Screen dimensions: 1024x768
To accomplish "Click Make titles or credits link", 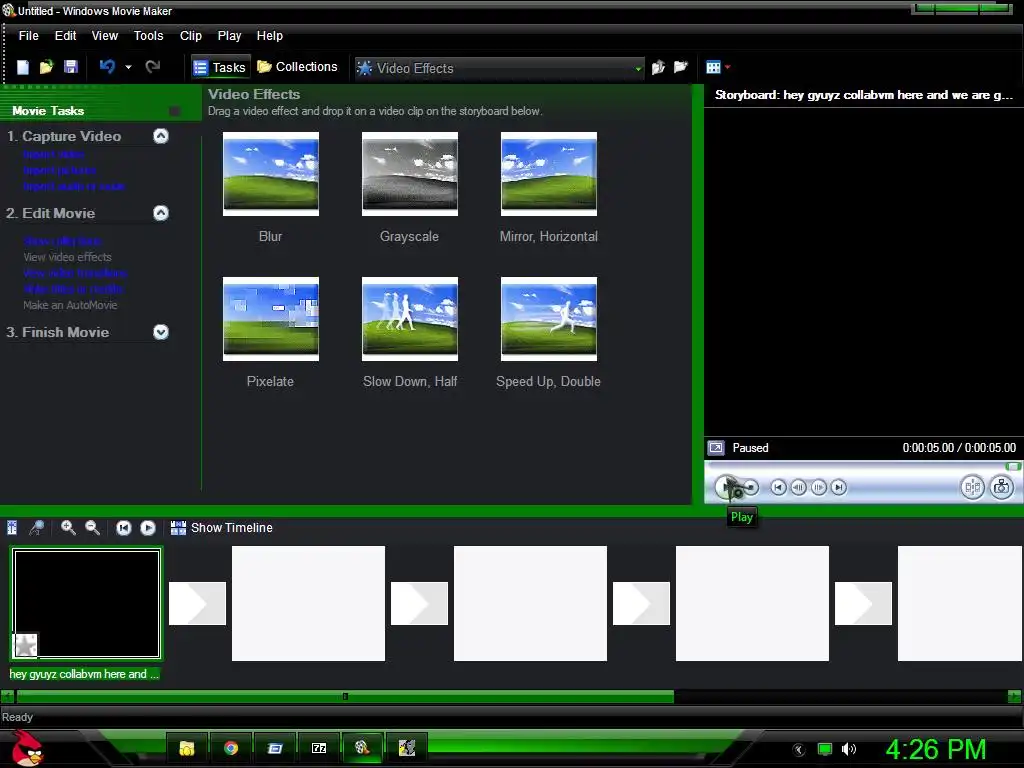I will pyautogui.click(x=73, y=289).
